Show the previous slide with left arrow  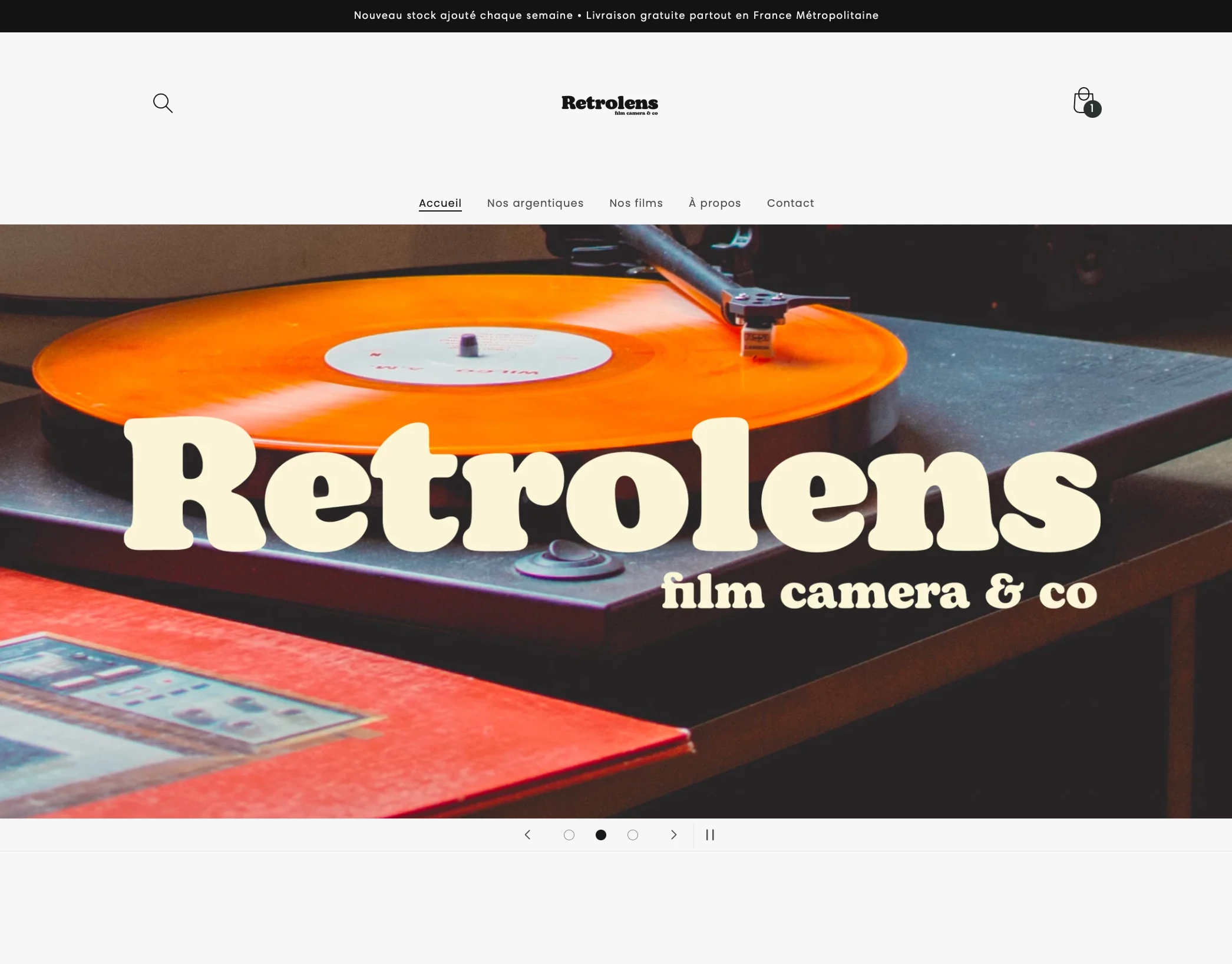click(528, 834)
